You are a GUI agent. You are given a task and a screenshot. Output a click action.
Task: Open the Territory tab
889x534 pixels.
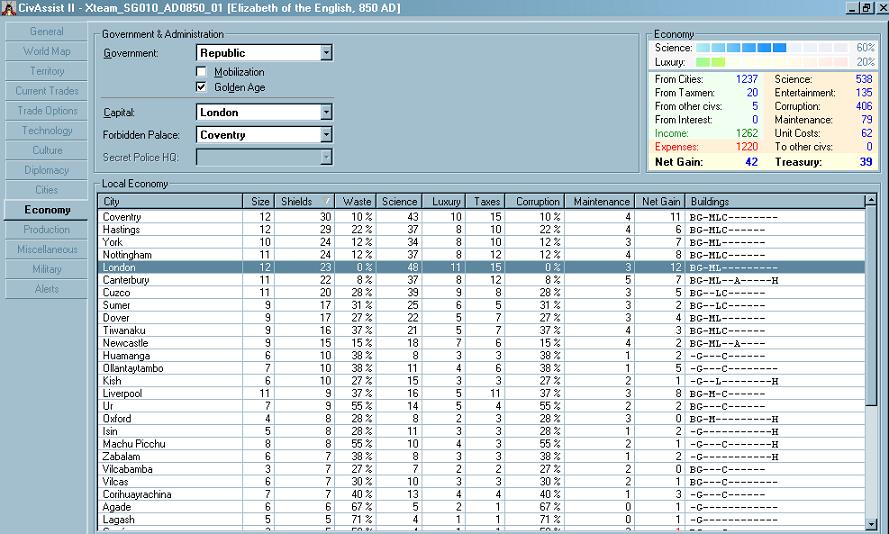click(46, 71)
